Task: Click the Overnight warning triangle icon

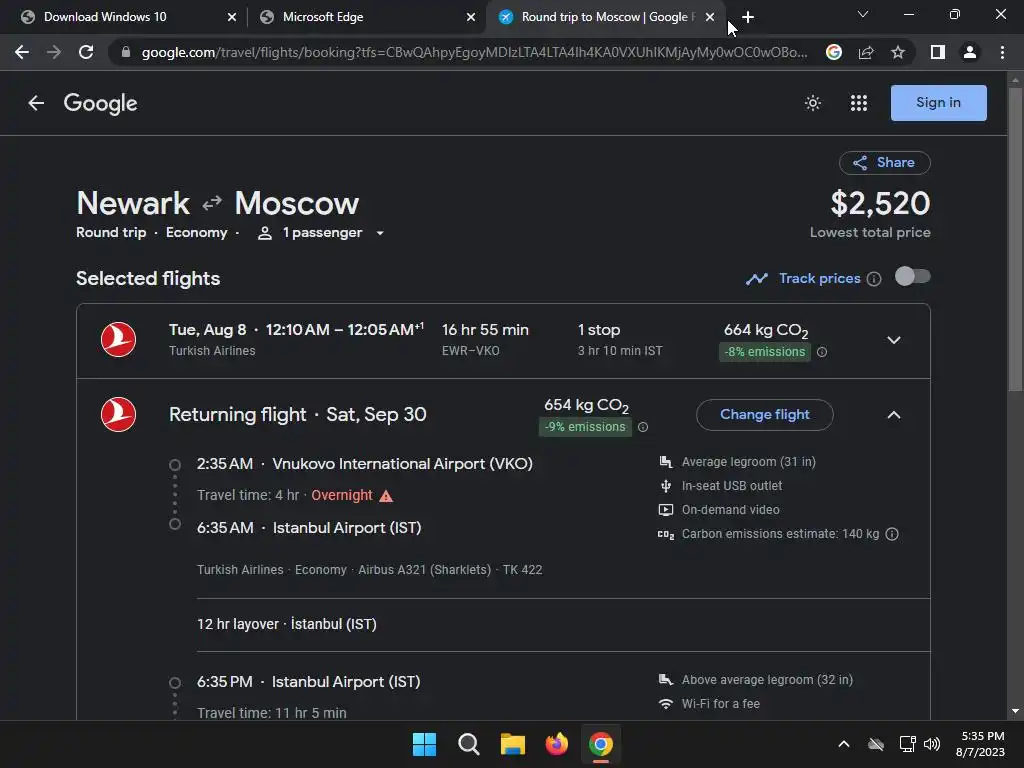Action: (x=386, y=496)
